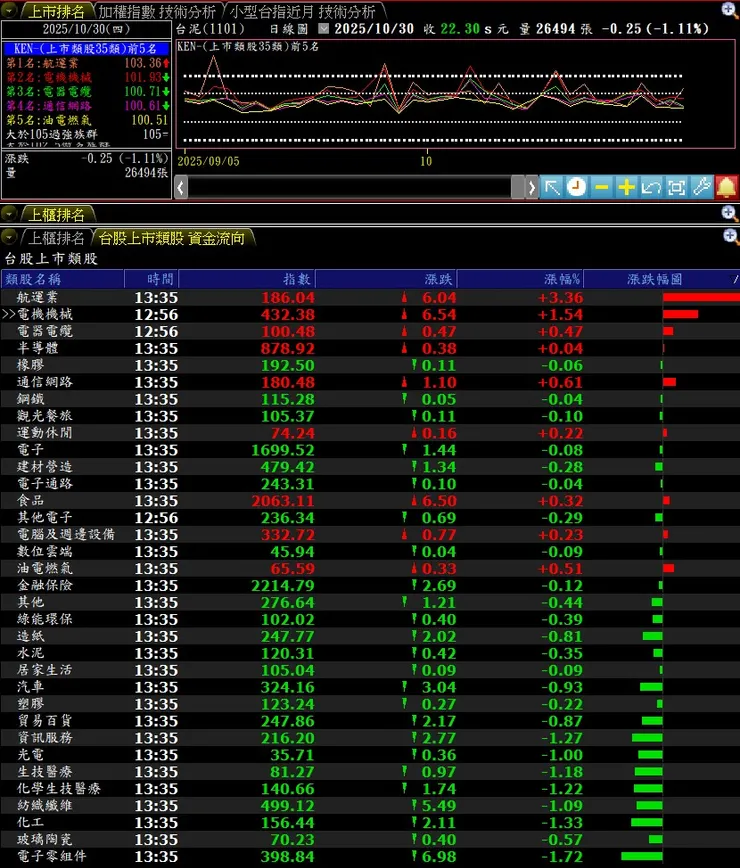Select 觀光餐旅 sector row
The image size is (740, 868).
(370, 416)
